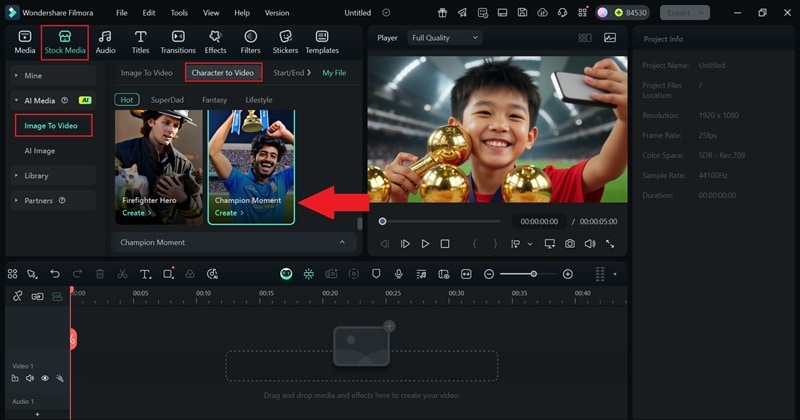
Task: Stop the preview playback
Action: pos(445,244)
